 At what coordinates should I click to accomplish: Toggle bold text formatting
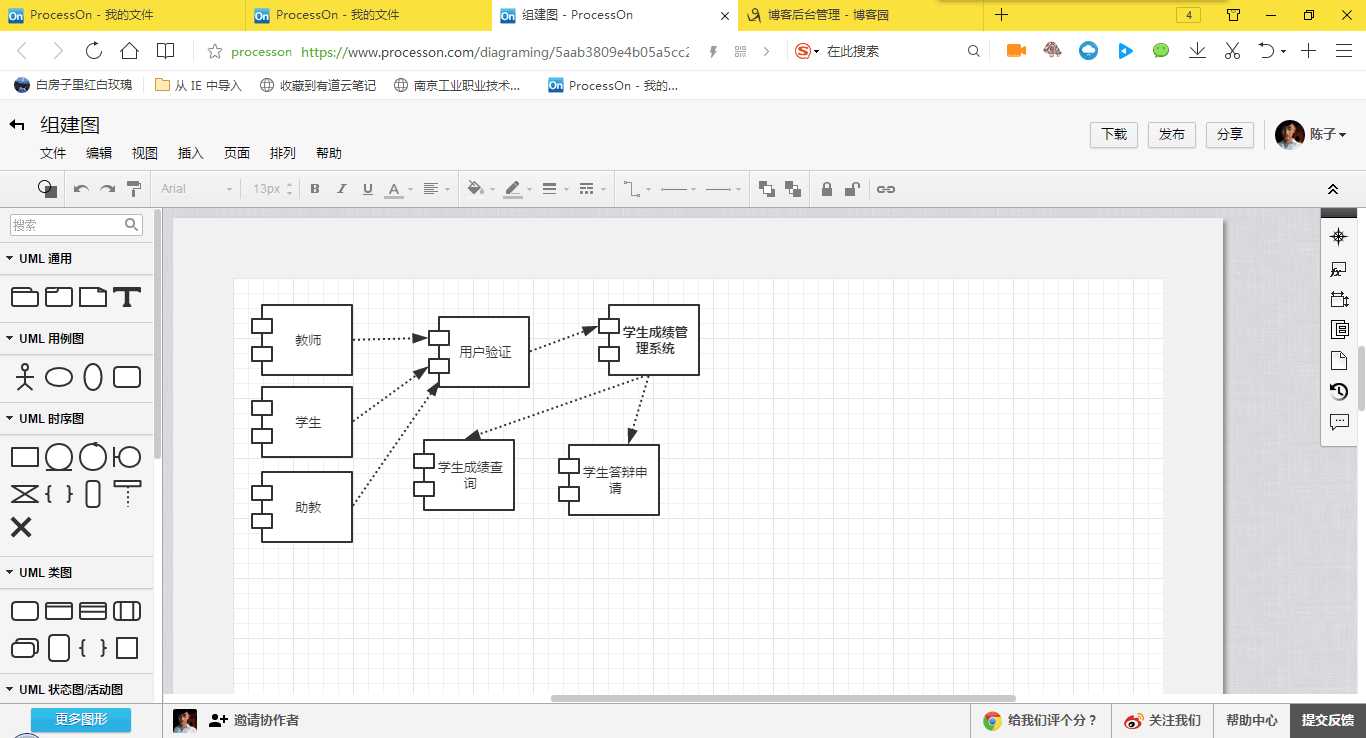[315, 189]
